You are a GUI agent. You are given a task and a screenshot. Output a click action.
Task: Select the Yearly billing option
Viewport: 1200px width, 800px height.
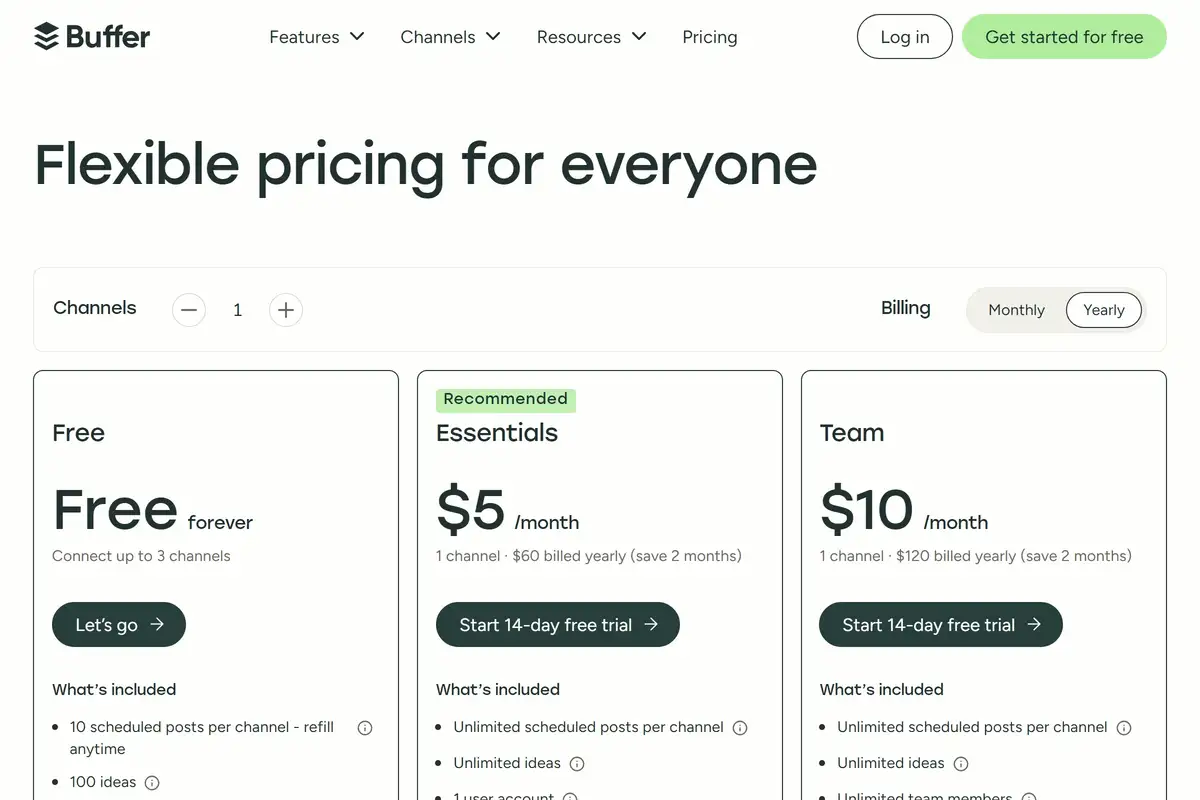(1103, 310)
